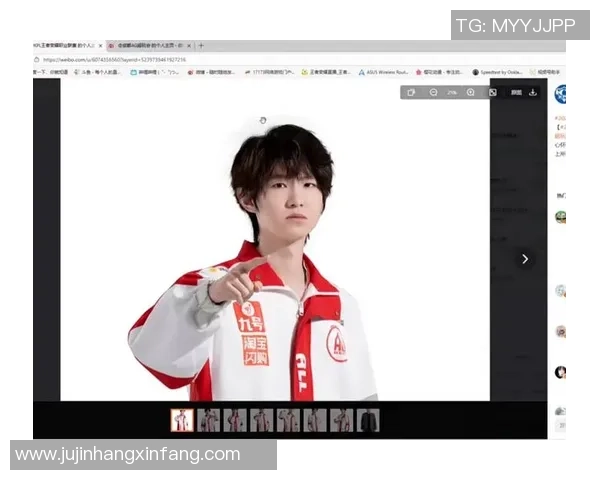The width and height of the screenshot is (600, 480).
Task: Zoom in using the plus magnifier icon
Action: [471, 92]
